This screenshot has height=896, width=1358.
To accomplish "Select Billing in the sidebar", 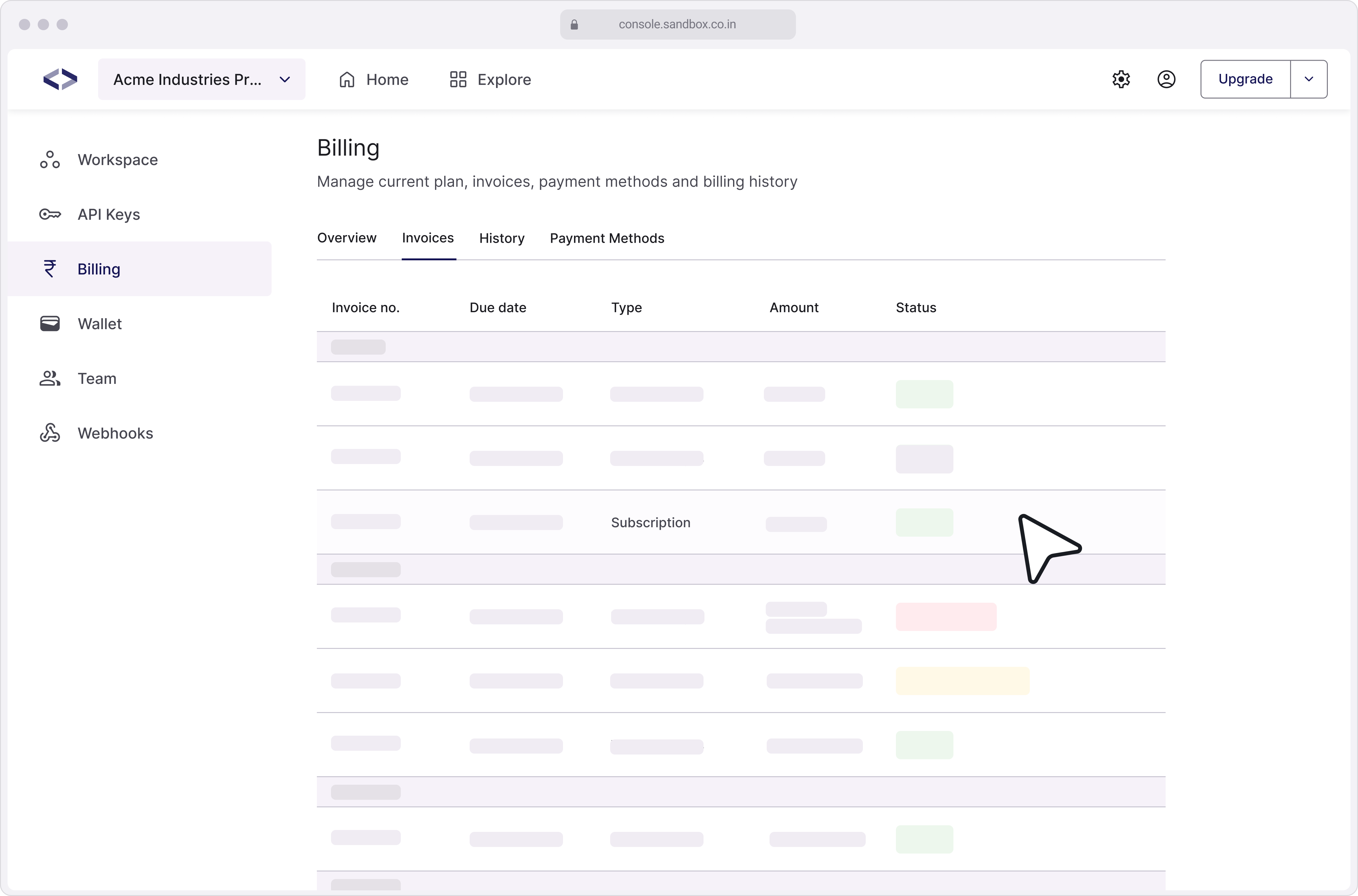I will [99, 269].
